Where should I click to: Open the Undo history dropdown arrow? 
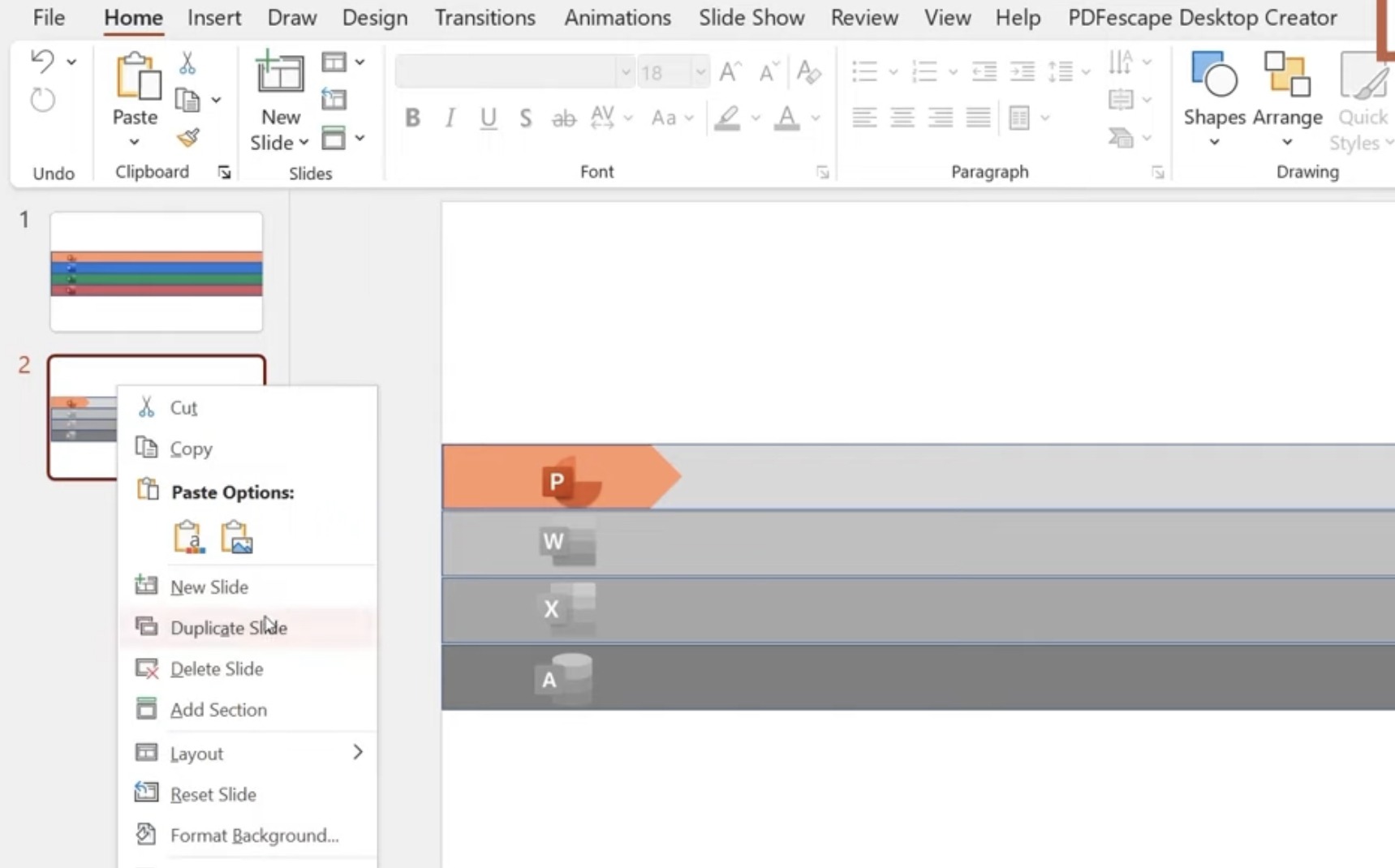click(71, 62)
